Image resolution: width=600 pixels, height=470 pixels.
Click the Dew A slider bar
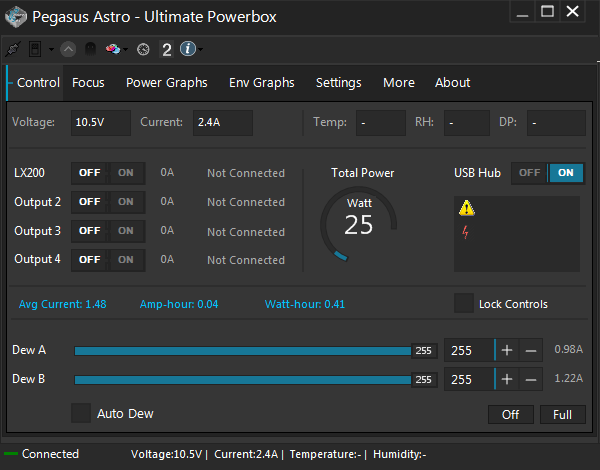(x=243, y=351)
